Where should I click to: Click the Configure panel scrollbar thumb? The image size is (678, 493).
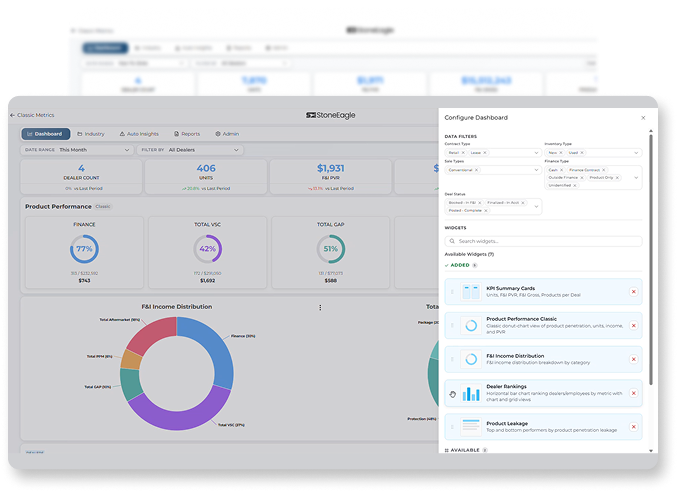point(651,259)
